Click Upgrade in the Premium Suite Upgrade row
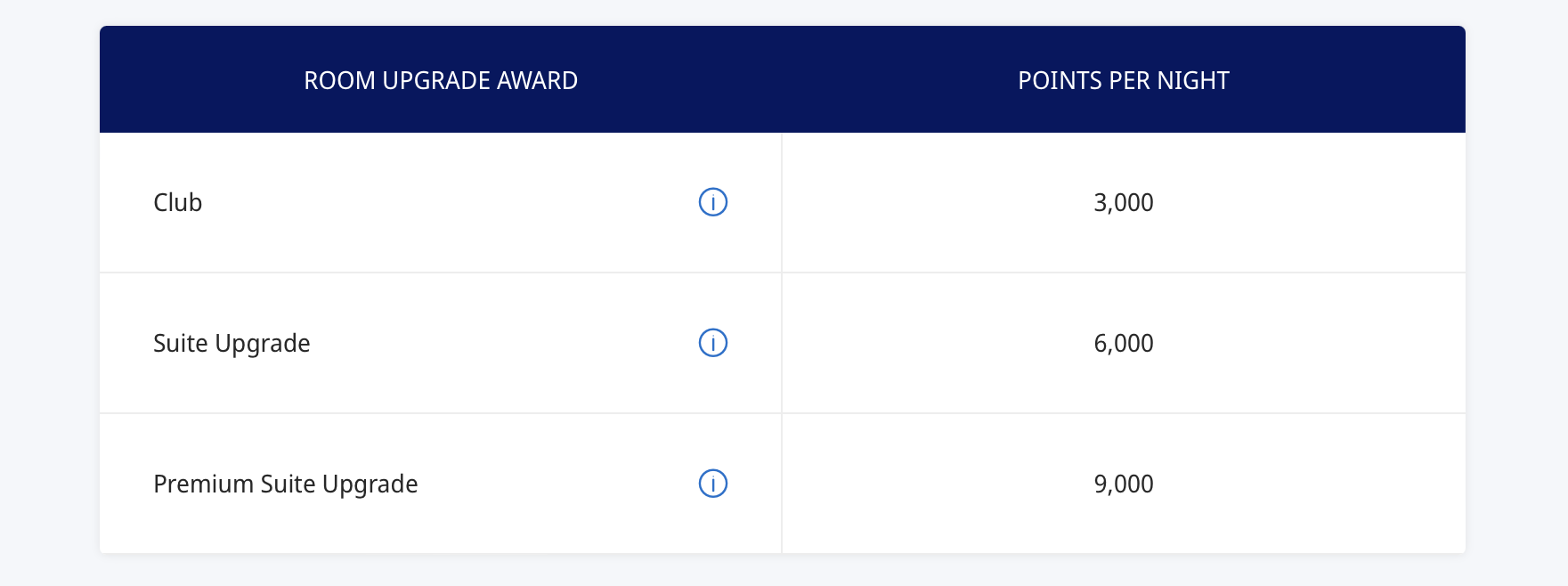1568x586 pixels. (370, 484)
